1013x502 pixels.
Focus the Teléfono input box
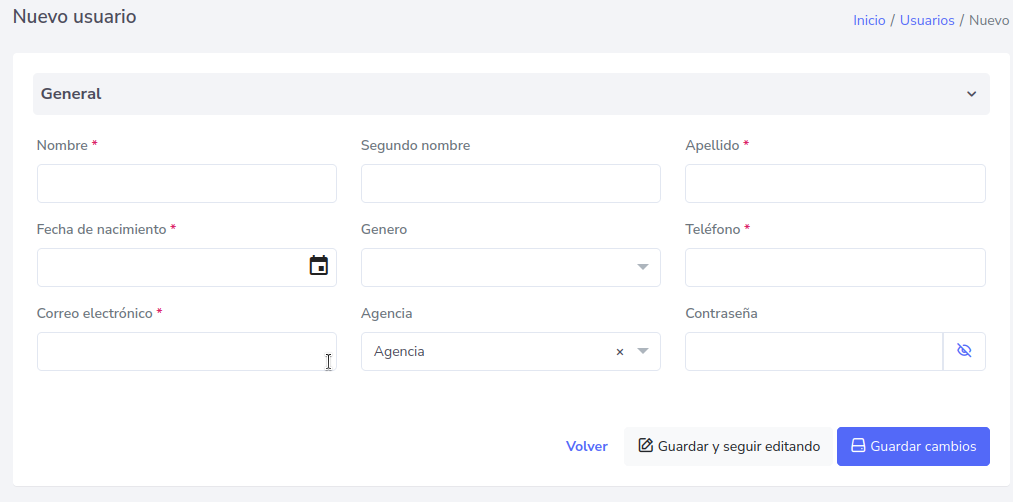(835, 267)
